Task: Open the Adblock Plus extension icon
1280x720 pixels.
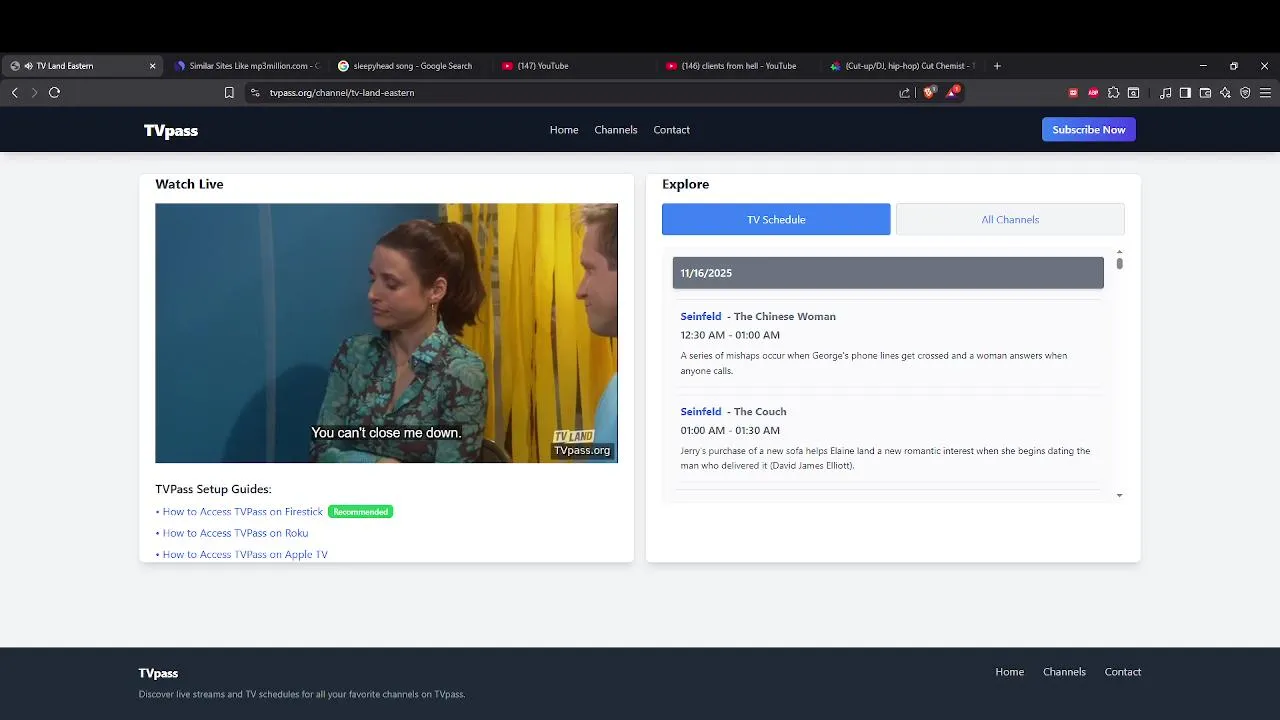Action: click(x=1093, y=92)
